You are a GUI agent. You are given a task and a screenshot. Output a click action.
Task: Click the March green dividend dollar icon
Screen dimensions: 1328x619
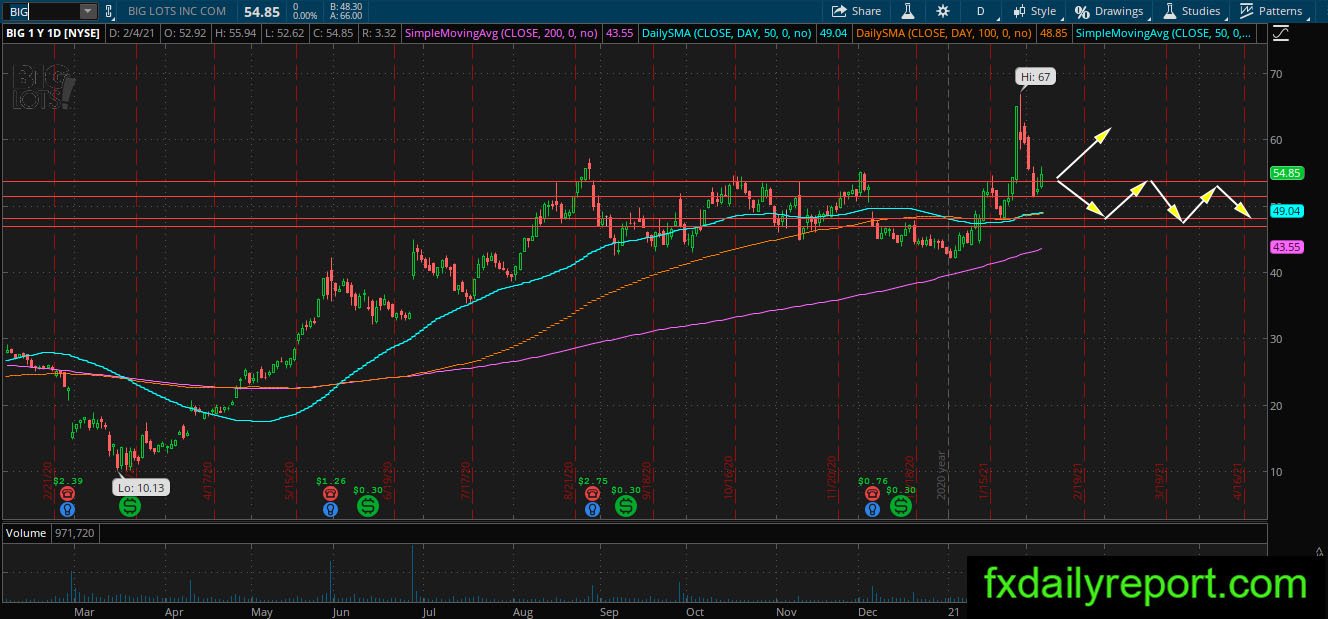[x=130, y=507]
